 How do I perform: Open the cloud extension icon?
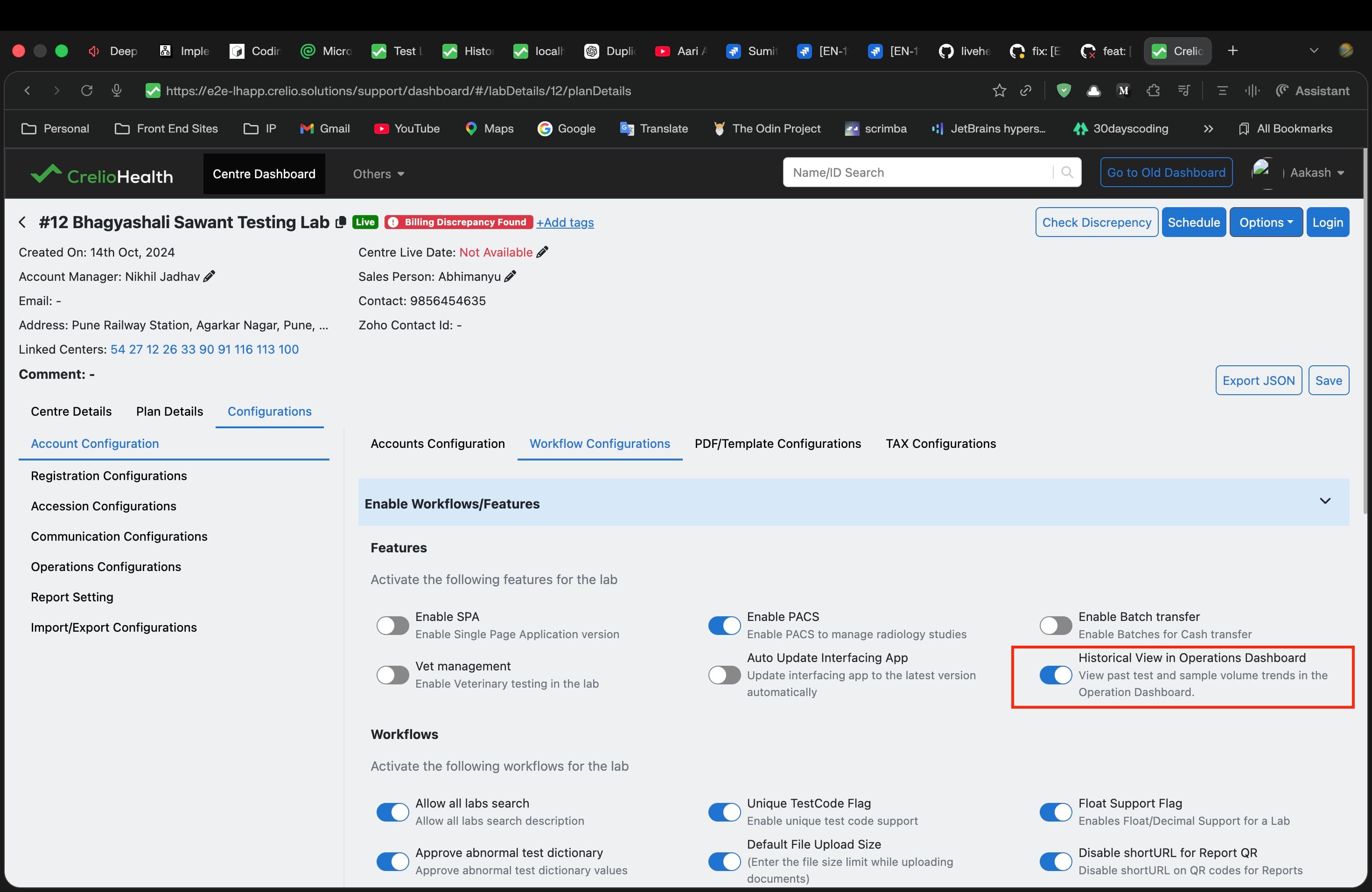tap(1093, 91)
